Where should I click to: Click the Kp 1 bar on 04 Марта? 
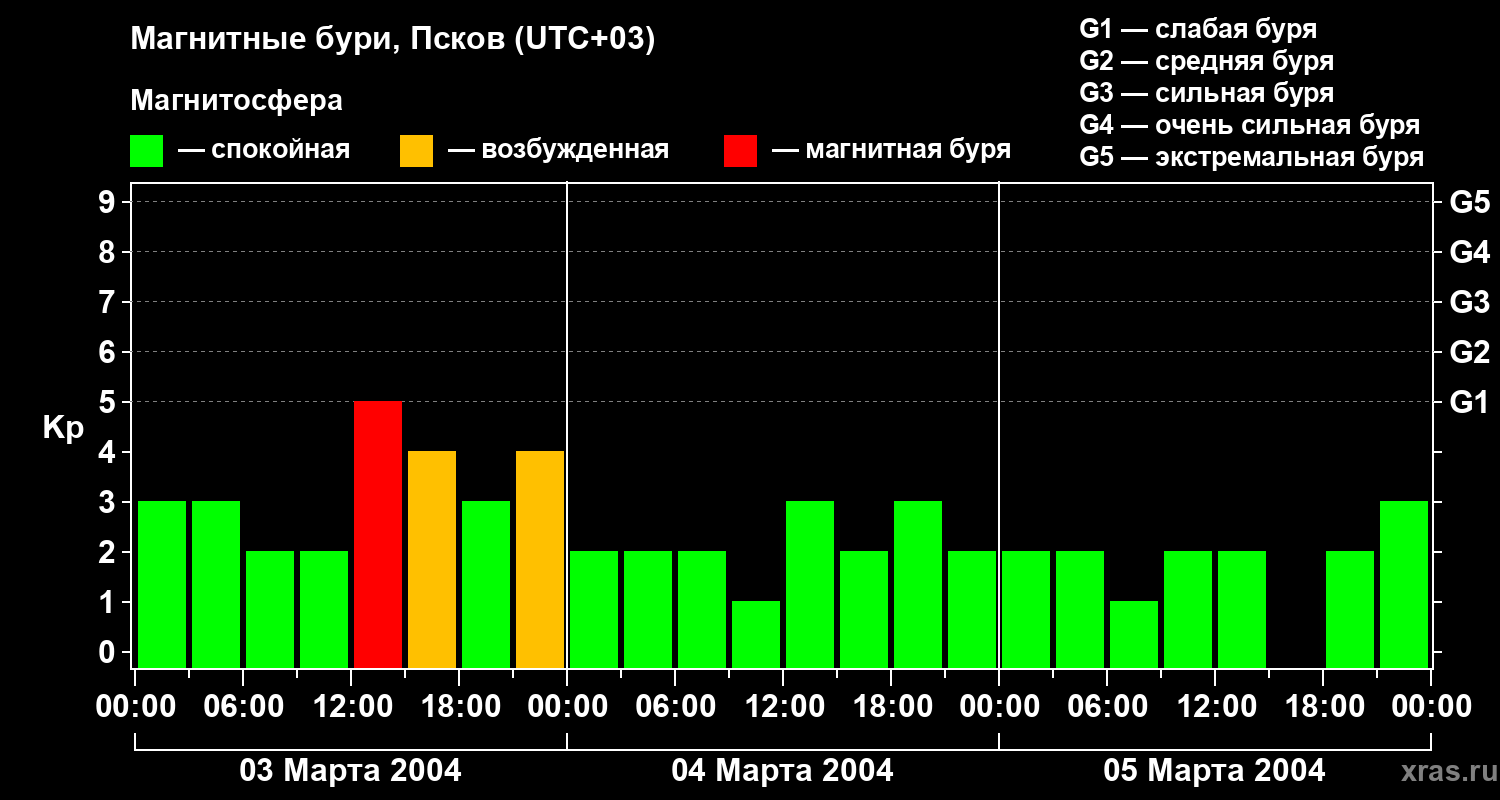pyautogui.click(x=756, y=634)
